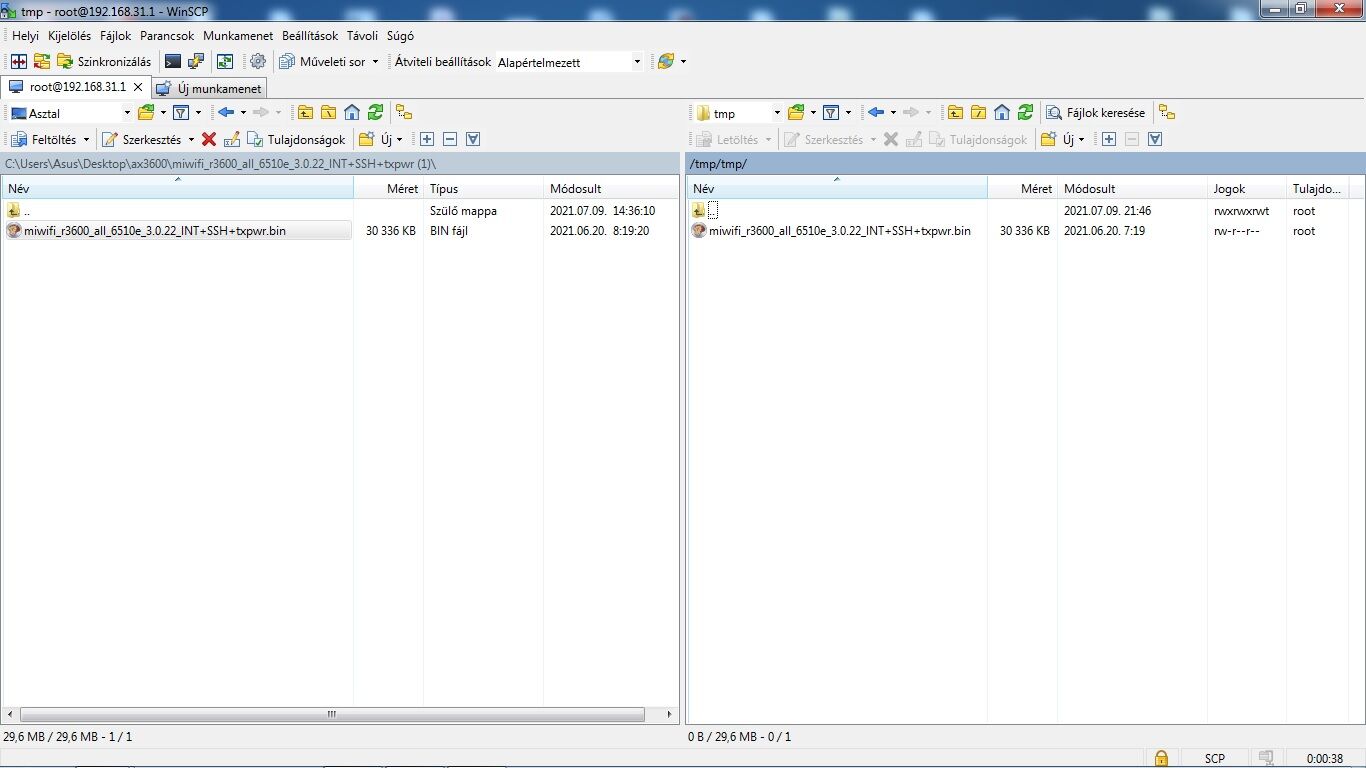Click the local select all icon
This screenshot has height=768, width=1366.
point(473,140)
